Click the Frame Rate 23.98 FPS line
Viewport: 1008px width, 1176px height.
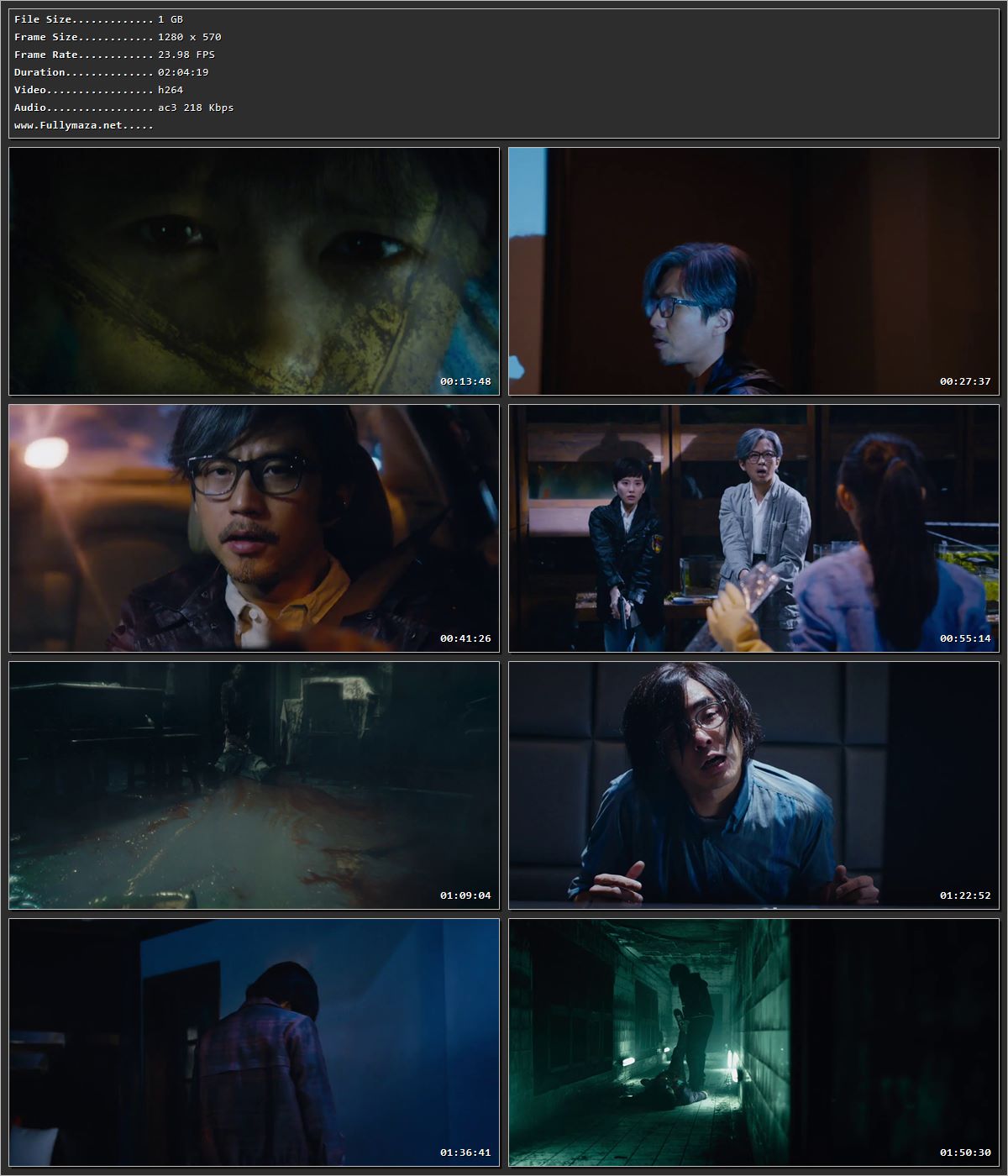pyautogui.click(x=114, y=55)
